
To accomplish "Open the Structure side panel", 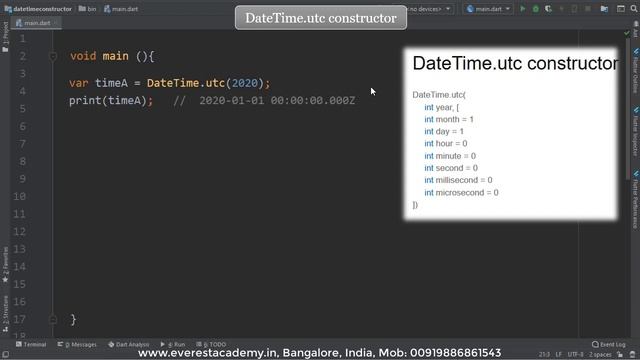I will pos(5,313).
